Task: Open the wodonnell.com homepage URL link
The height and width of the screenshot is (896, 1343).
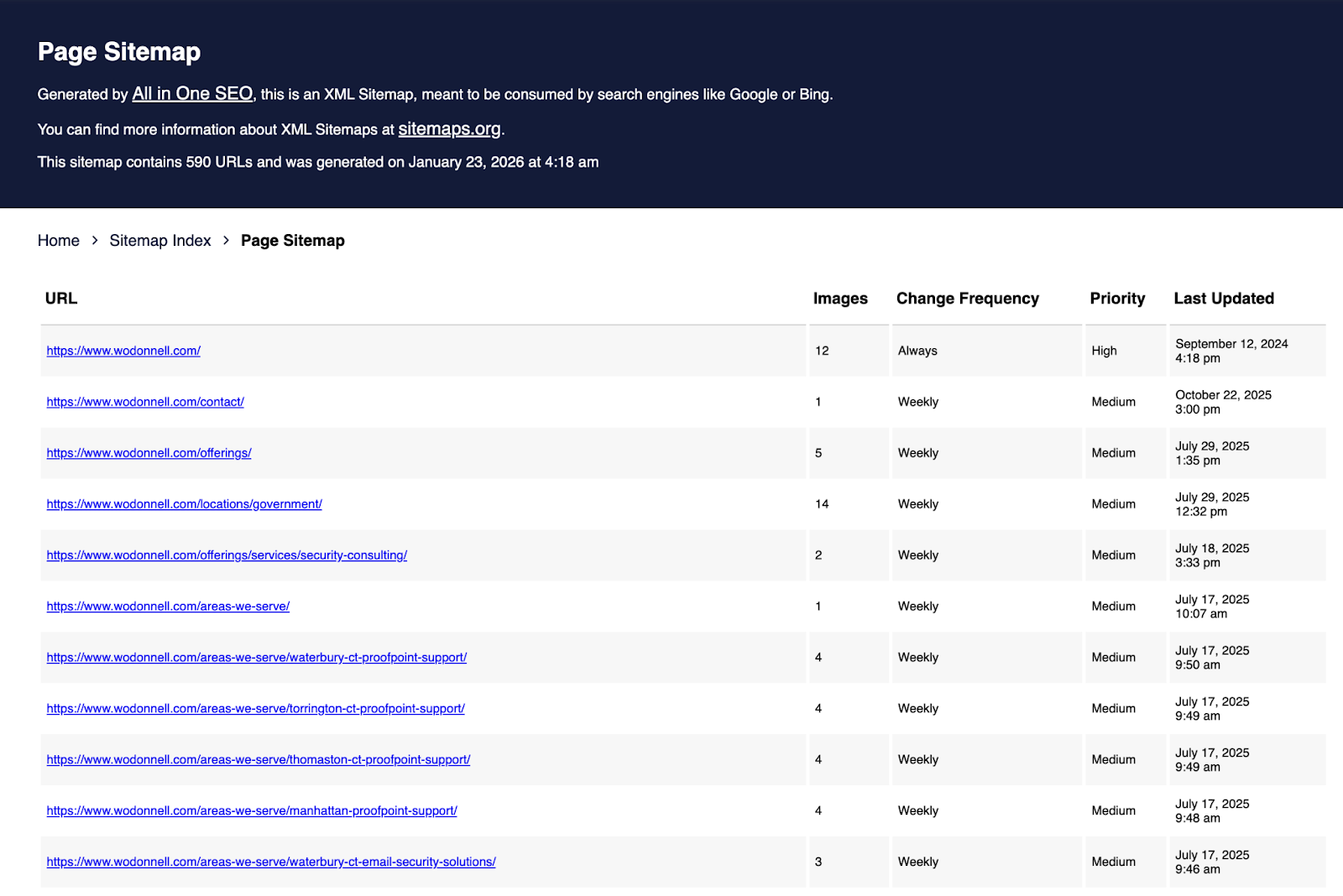Action: (123, 351)
